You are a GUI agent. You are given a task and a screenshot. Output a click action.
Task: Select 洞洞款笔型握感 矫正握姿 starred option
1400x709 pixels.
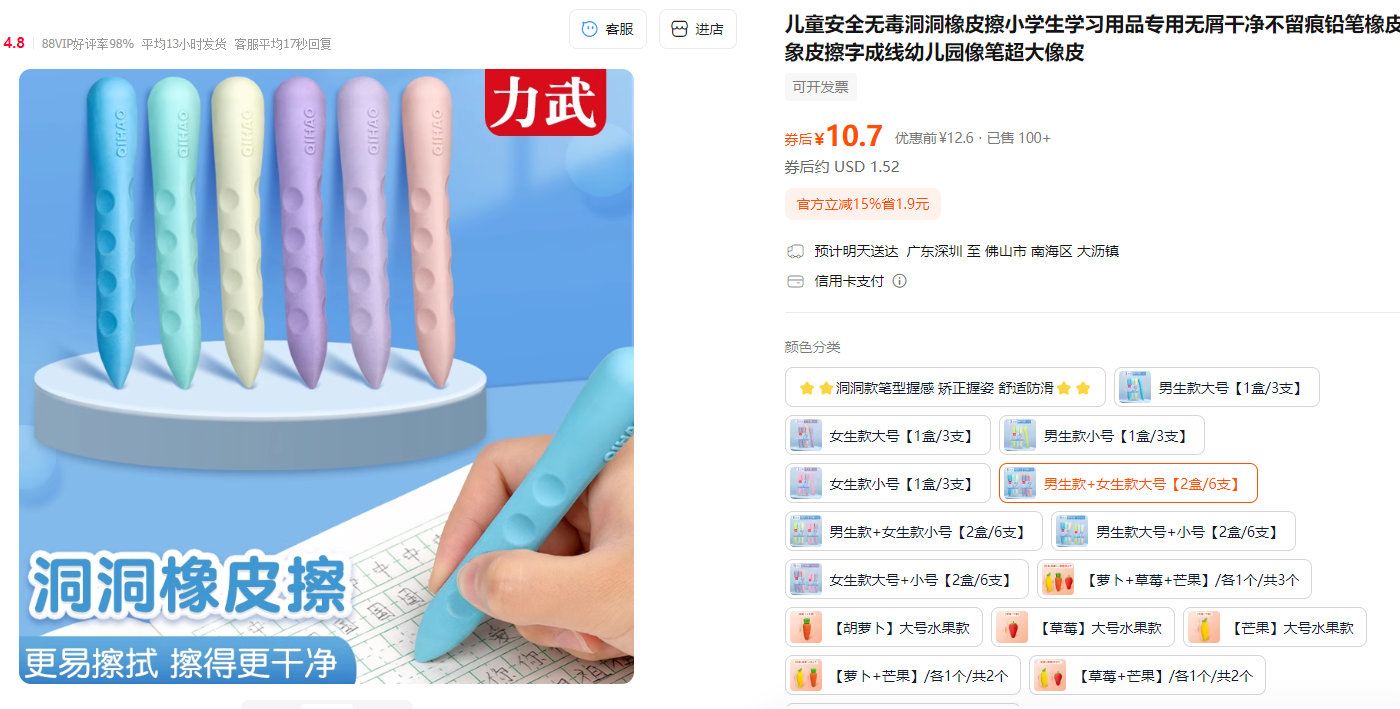coord(945,388)
